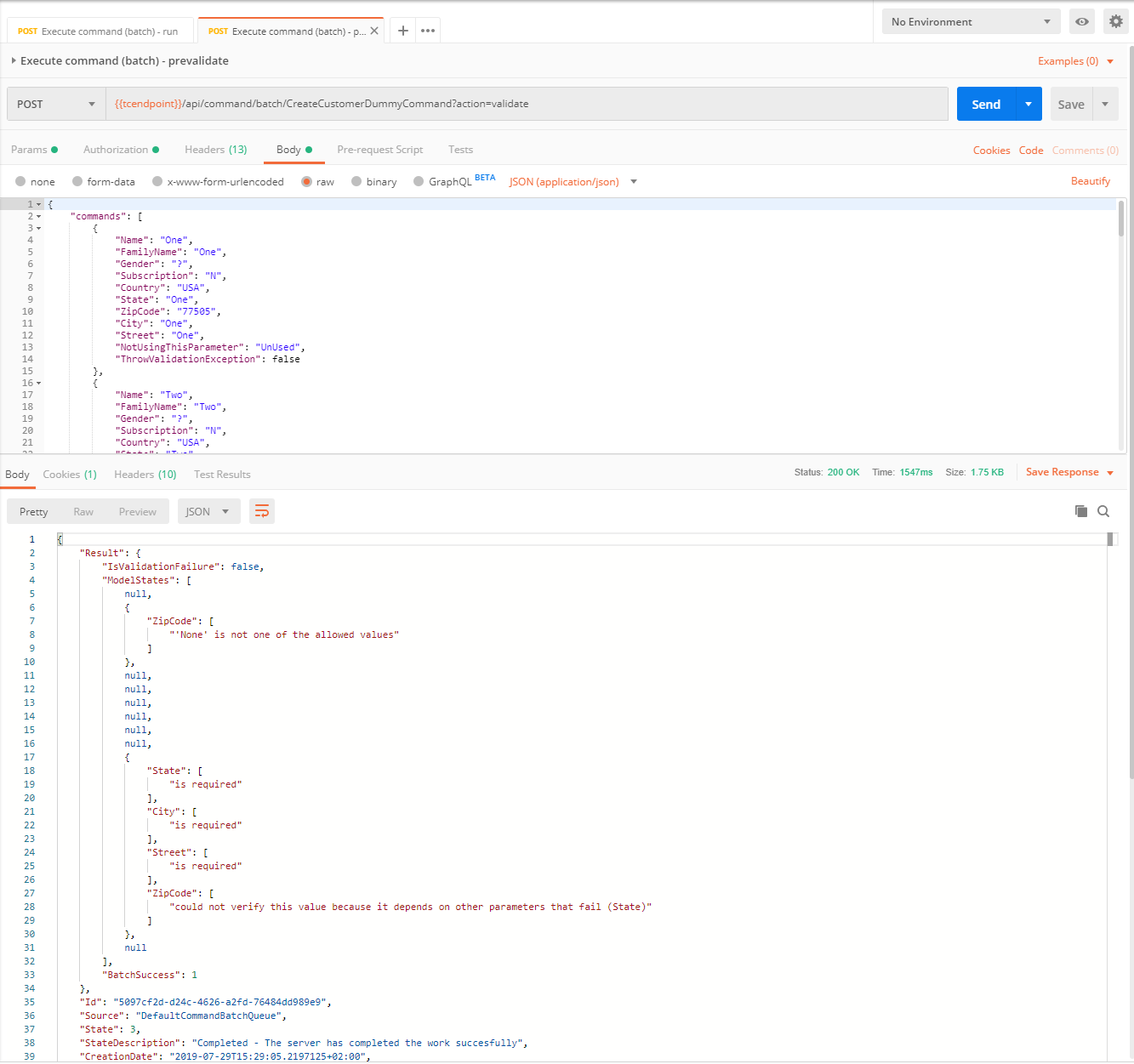
Task: Select the binary body option
Action: tap(356, 181)
